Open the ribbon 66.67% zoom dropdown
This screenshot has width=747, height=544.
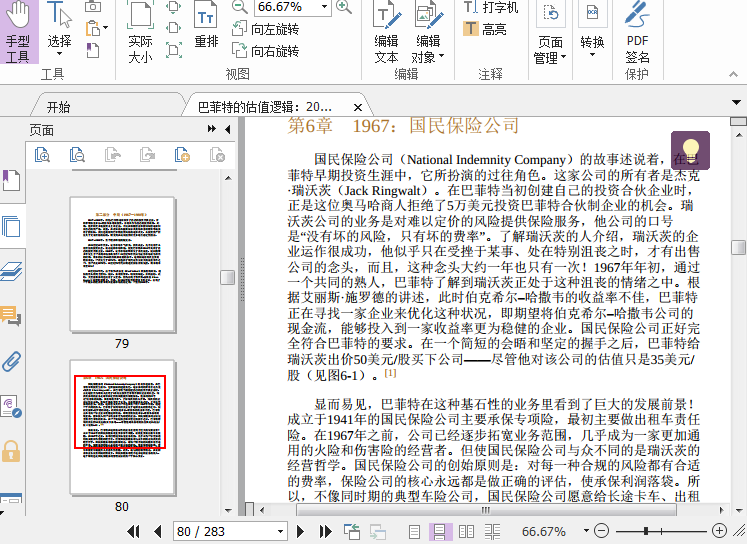[324, 7]
